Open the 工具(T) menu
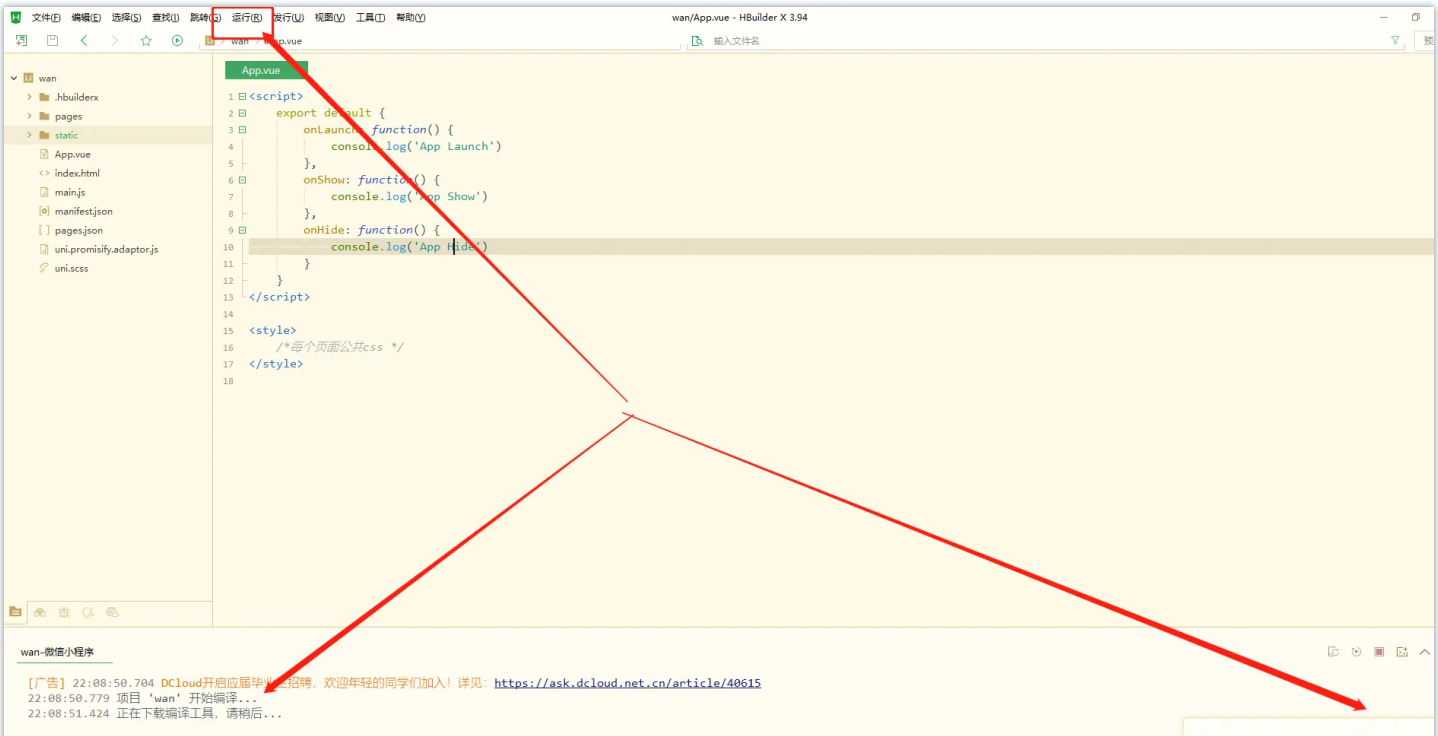The image size is (1438, 736). pyautogui.click(x=370, y=18)
